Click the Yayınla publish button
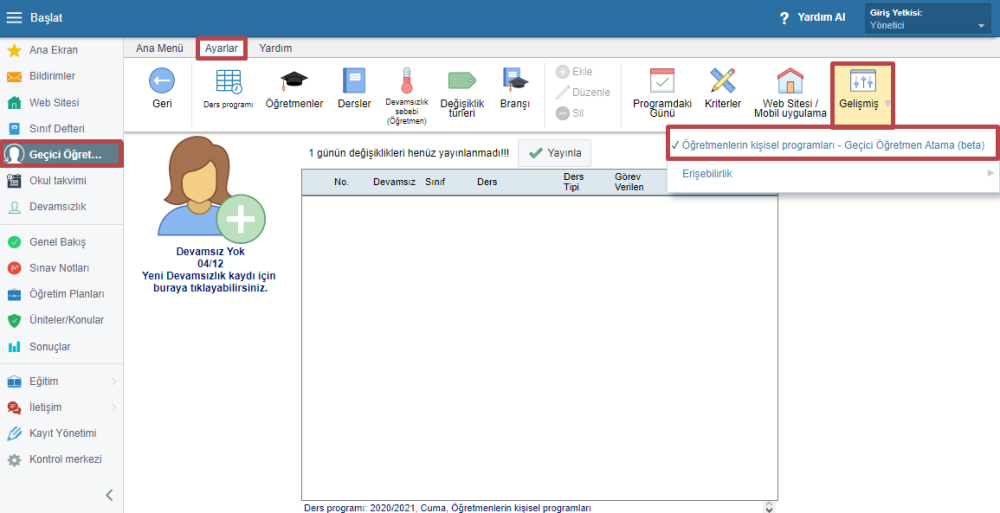This screenshot has width=1000, height=513. pos(554,153)
